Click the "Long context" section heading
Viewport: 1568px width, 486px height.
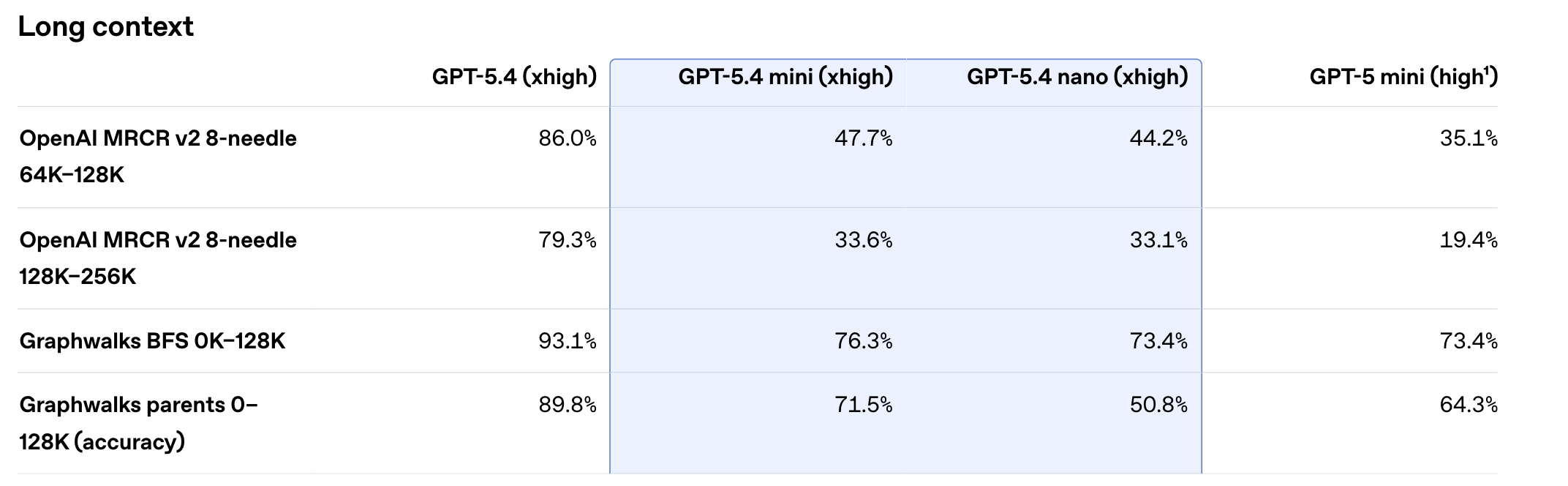tap(105, 27)
